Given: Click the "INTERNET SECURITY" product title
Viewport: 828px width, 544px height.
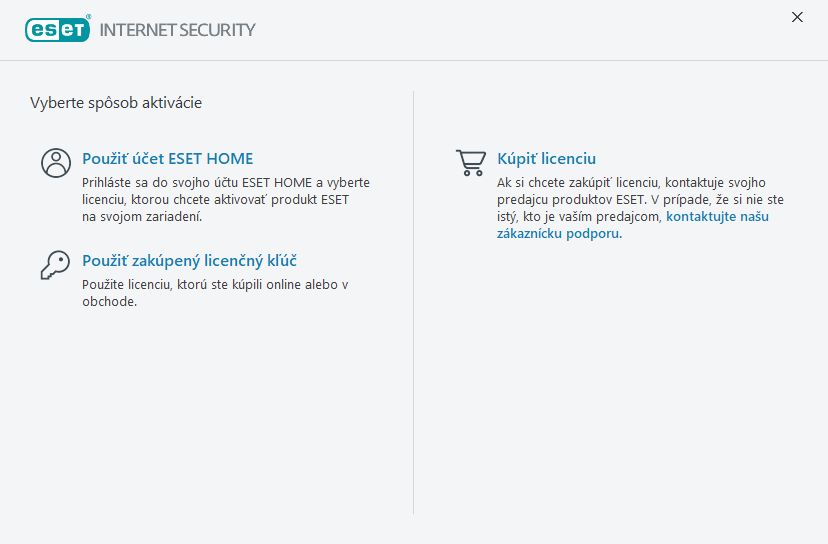Looking at the screenshot, I should (x=177, y=30).
